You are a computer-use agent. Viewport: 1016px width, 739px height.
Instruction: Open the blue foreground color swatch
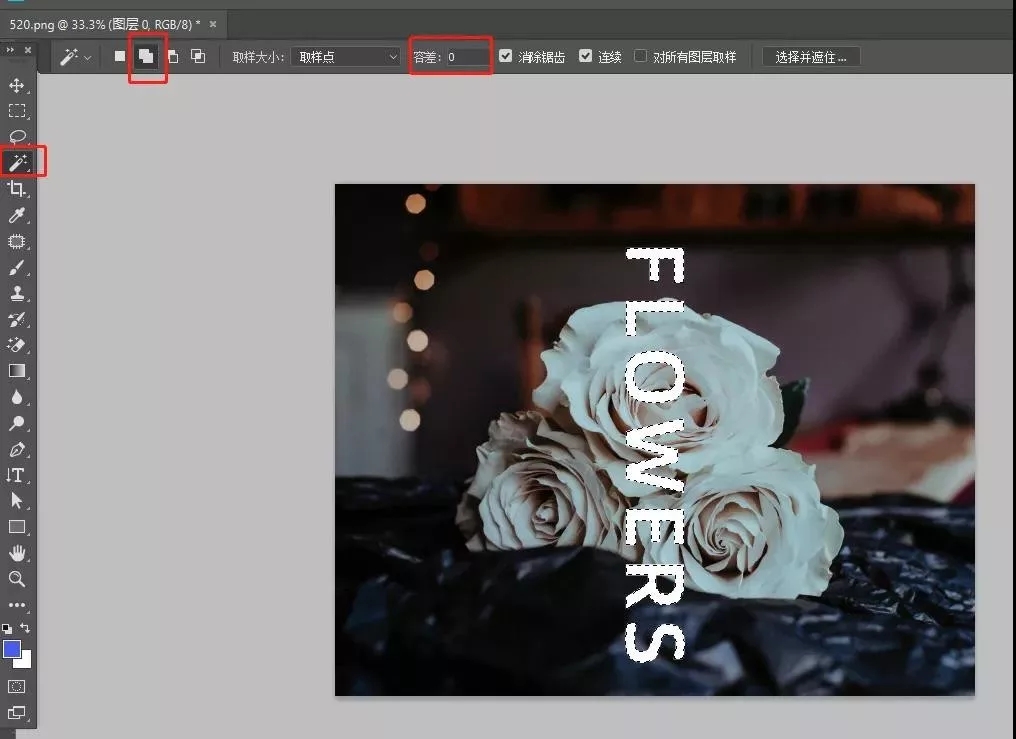[x=11, y=649]
